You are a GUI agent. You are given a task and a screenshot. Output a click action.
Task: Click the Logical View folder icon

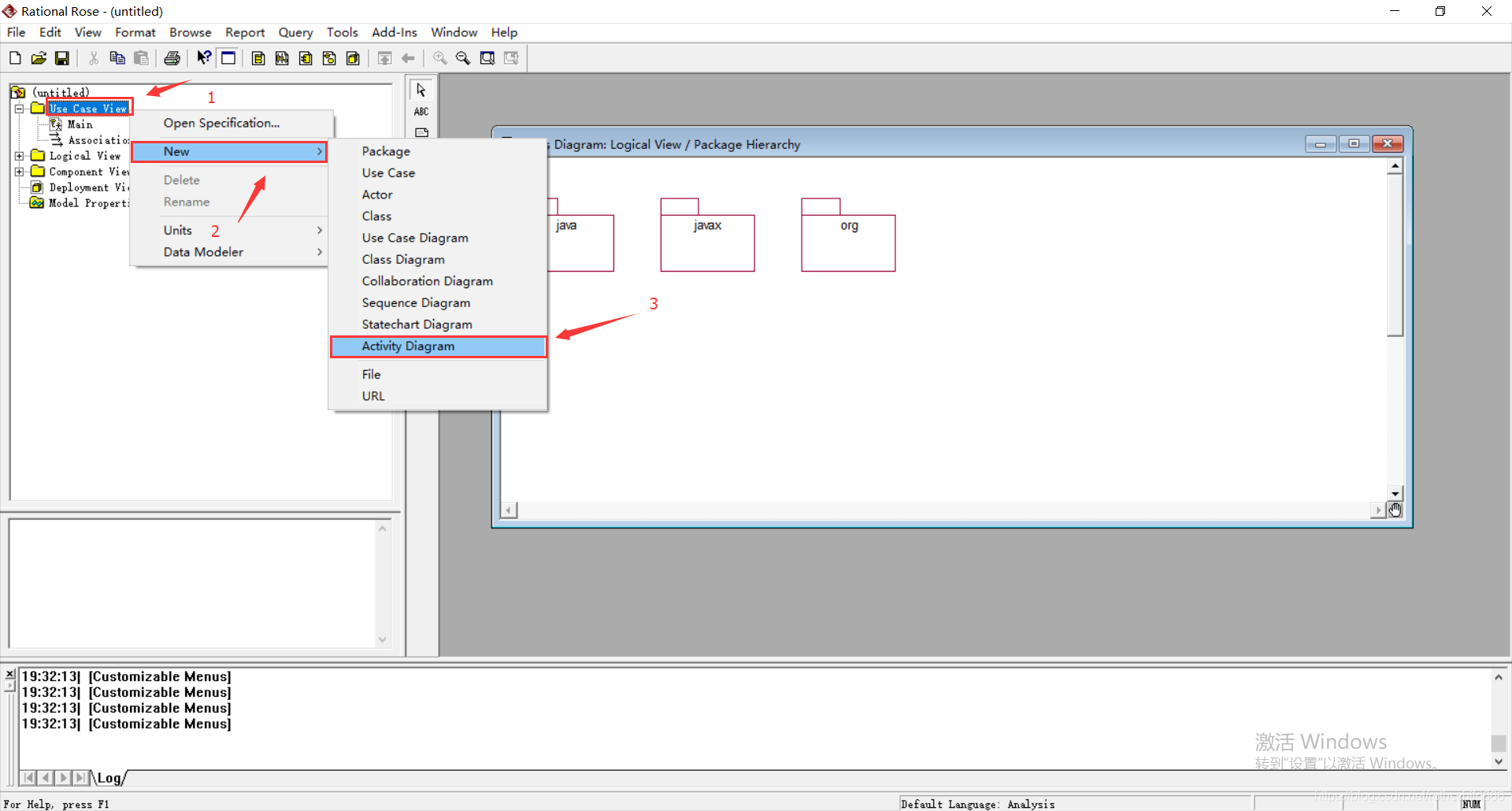click(x=37, y=156)
